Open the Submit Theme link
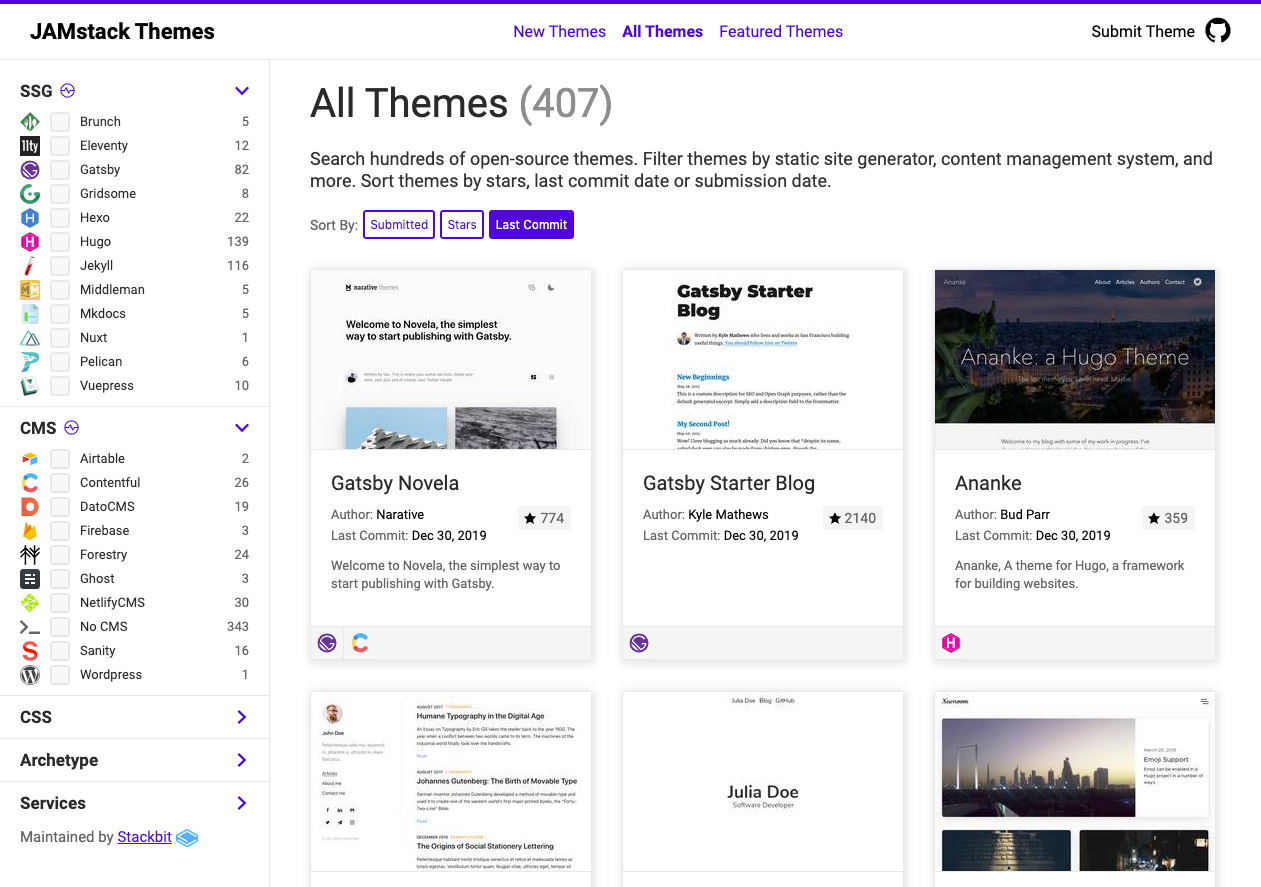The width and height of the screenshot is (1261, 887). (x=1142, y=32)
